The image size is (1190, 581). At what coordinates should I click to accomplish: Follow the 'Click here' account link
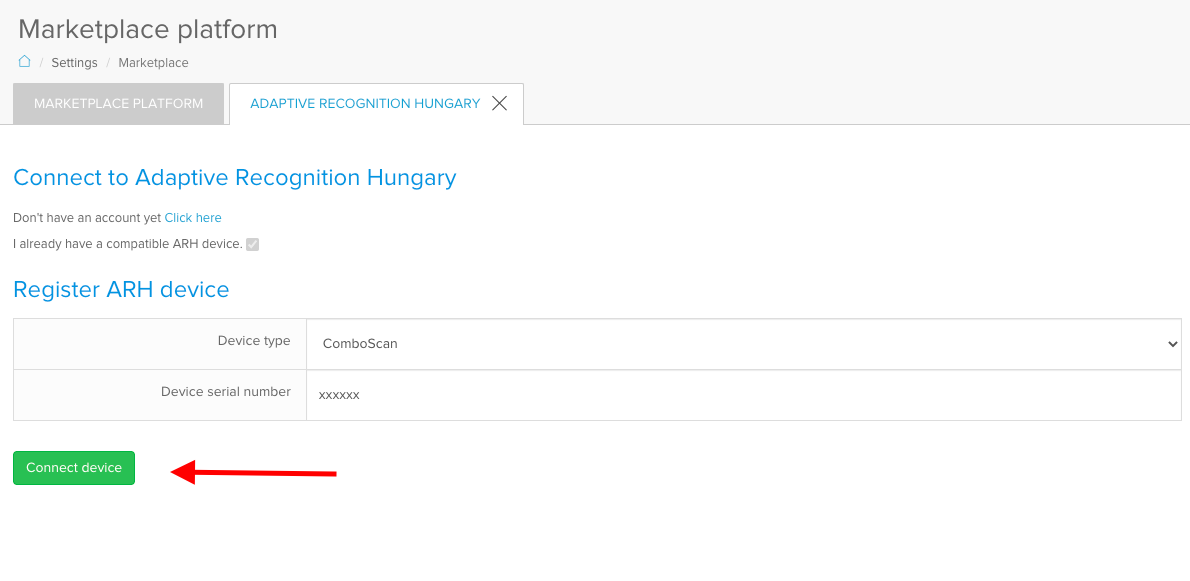[x=193, y=218]
